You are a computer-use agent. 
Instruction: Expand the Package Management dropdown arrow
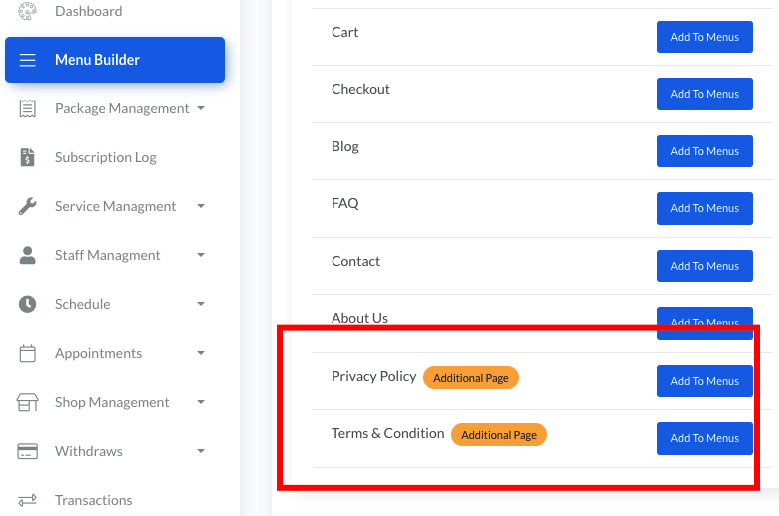click(x=201, y=108)
